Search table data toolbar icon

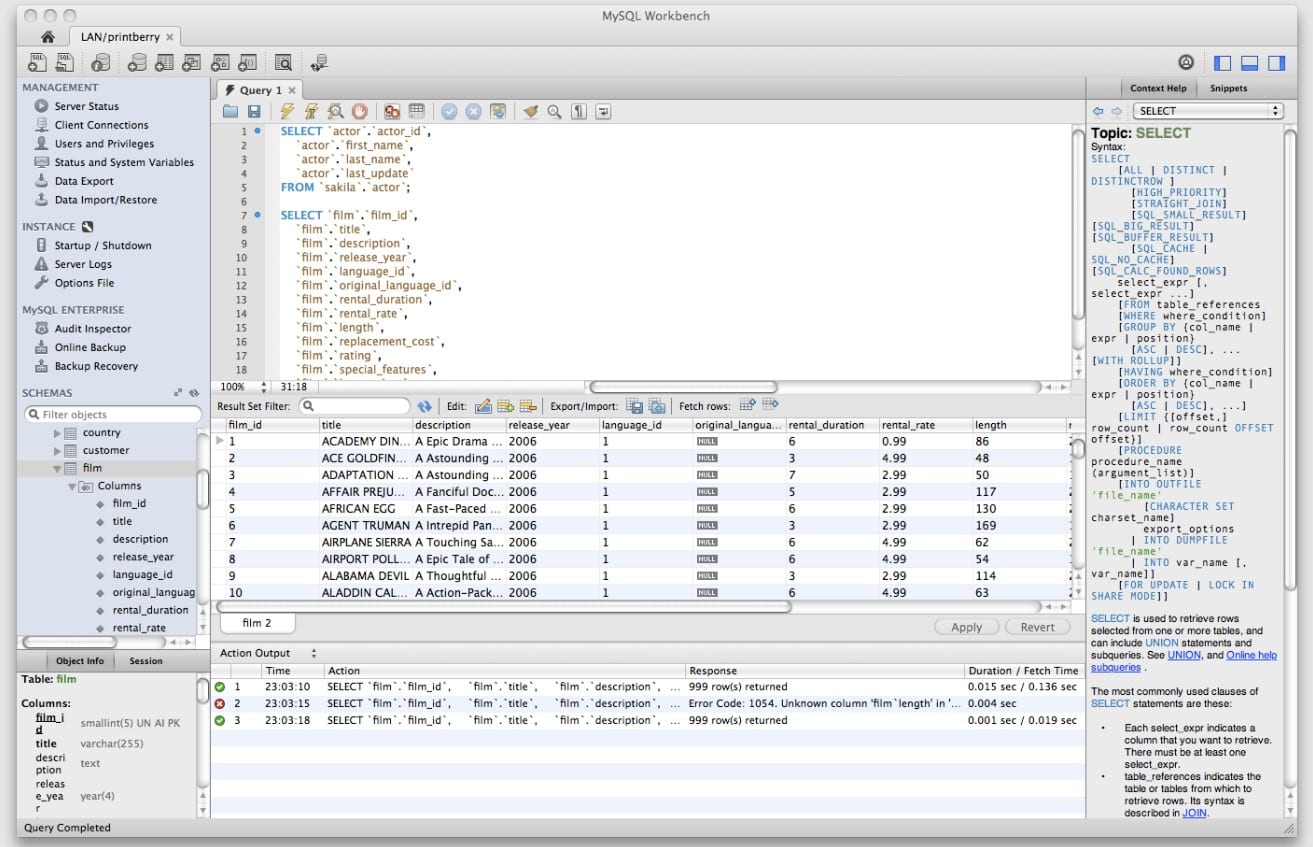(x=283, y=63)
